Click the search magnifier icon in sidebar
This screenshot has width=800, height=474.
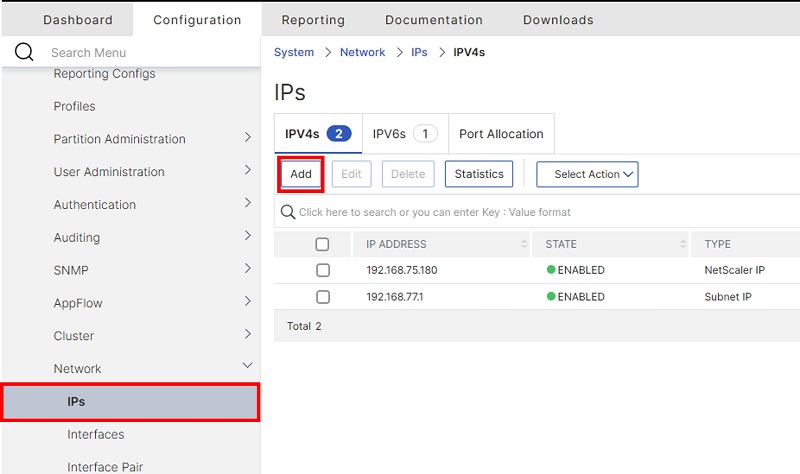point(24,52)
